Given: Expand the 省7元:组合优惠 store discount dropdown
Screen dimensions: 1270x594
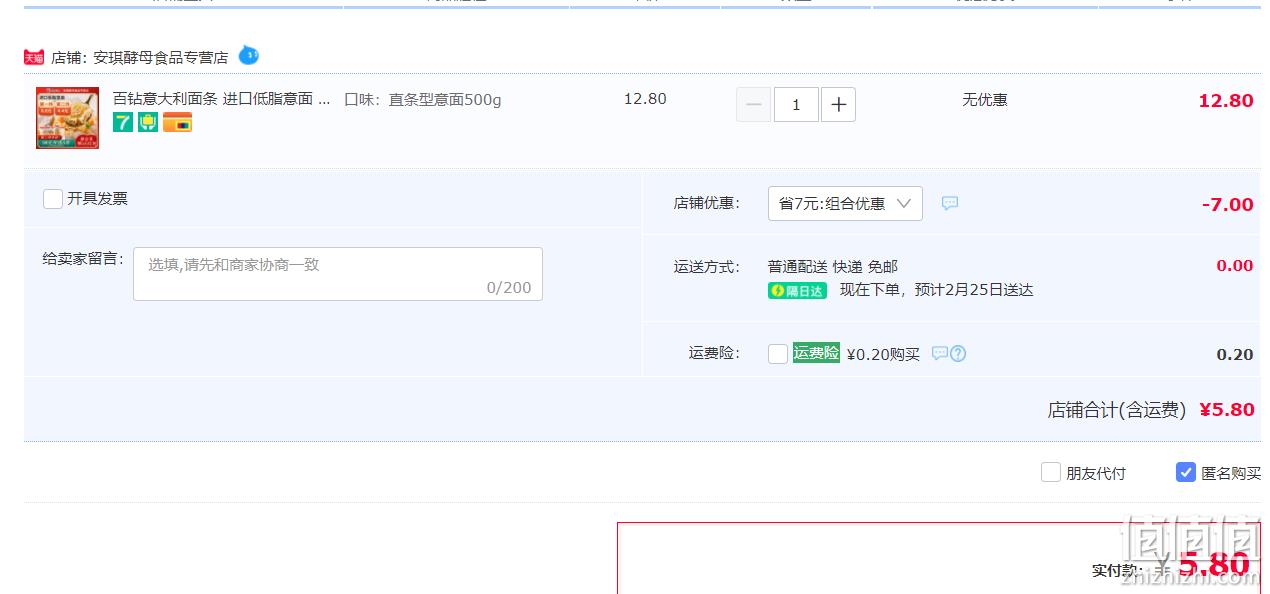Looking at the screenshot, I should (x=845, y=203).
